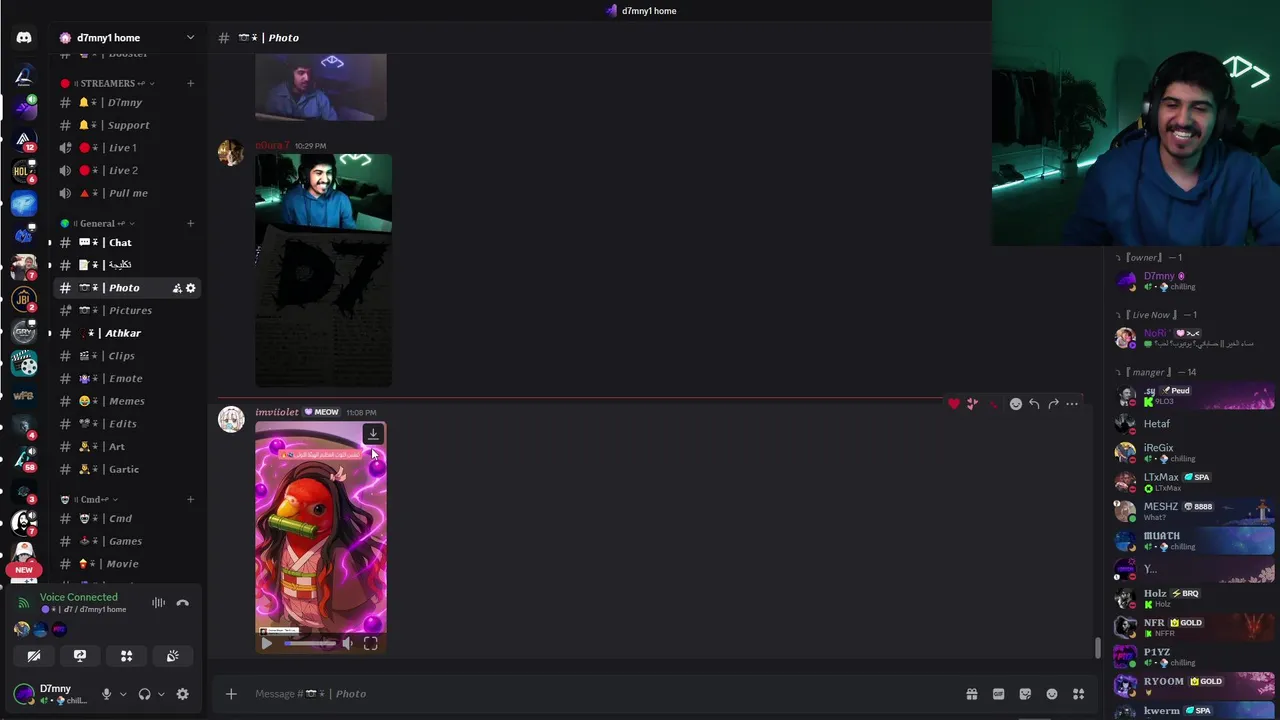Open the gift icon in message bar

971,694
